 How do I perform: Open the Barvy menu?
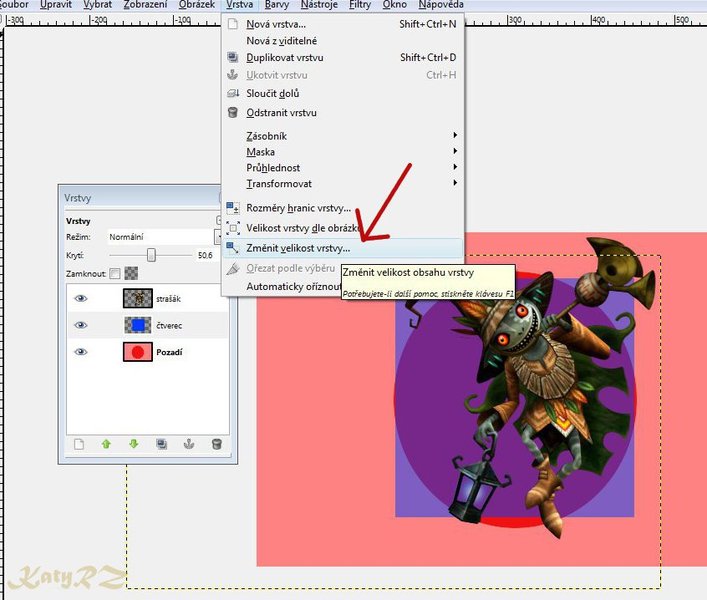277,5
